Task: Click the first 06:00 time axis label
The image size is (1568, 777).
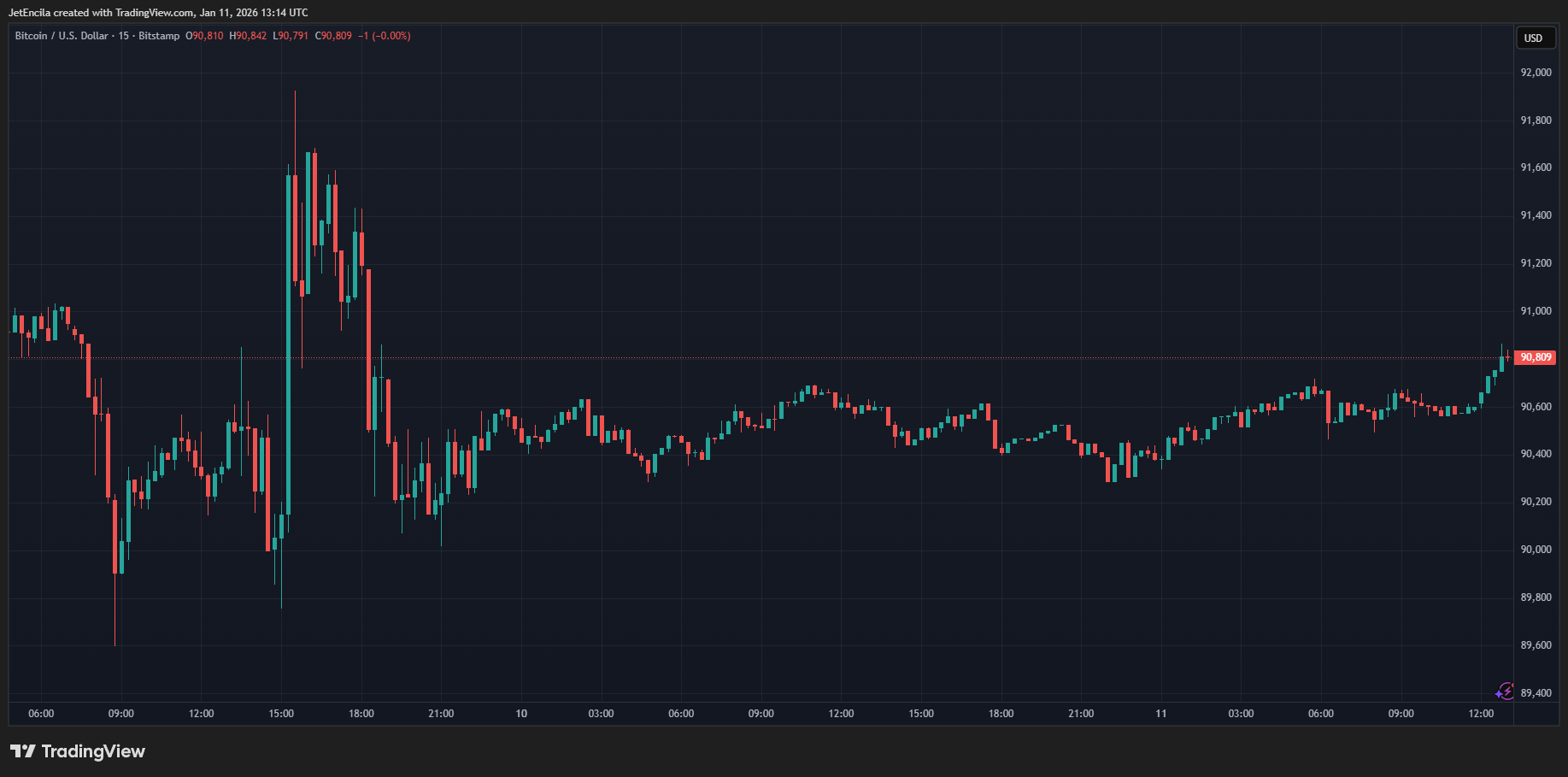Action: pyautogui.click(x=41, y=714)
